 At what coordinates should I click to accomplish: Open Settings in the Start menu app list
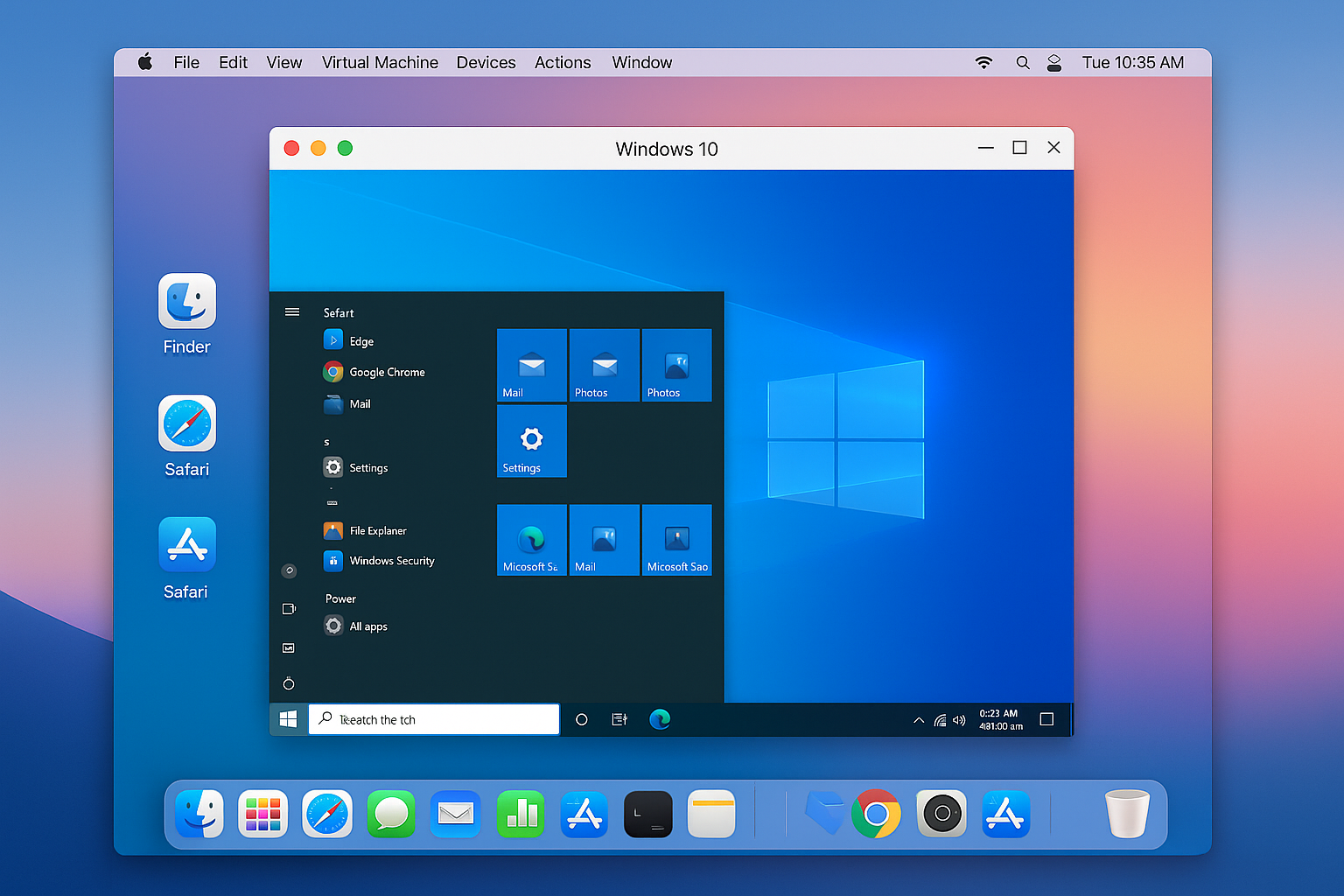[355, 467]
